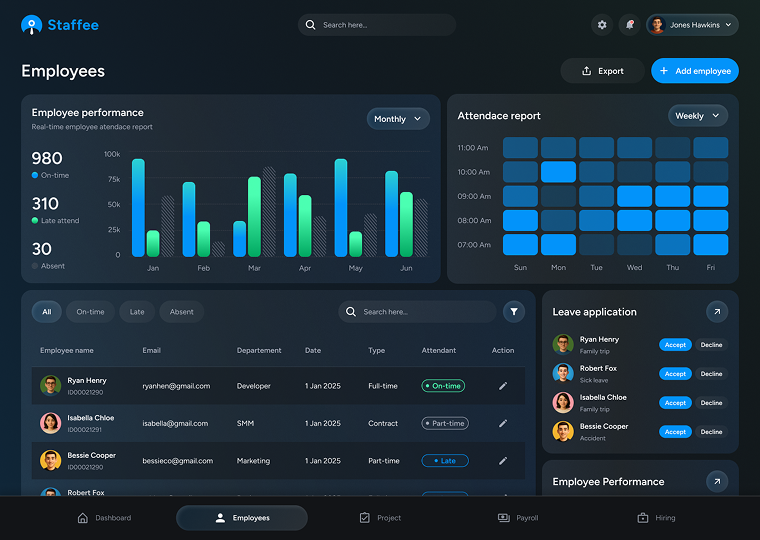Viewport: 760px width, 540px height.
Task: Click the Export button
Action: coord(602,71)
